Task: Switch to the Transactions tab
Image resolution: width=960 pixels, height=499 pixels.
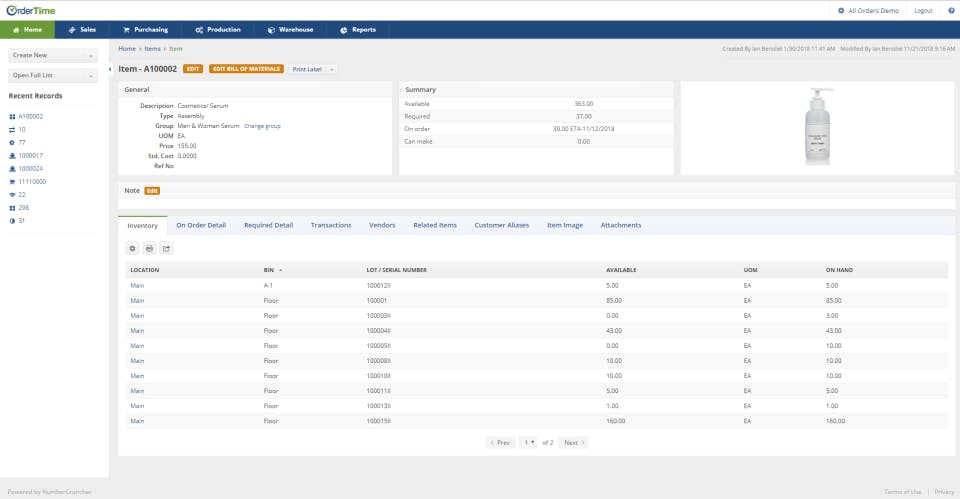Action: (x=331, y=225)
